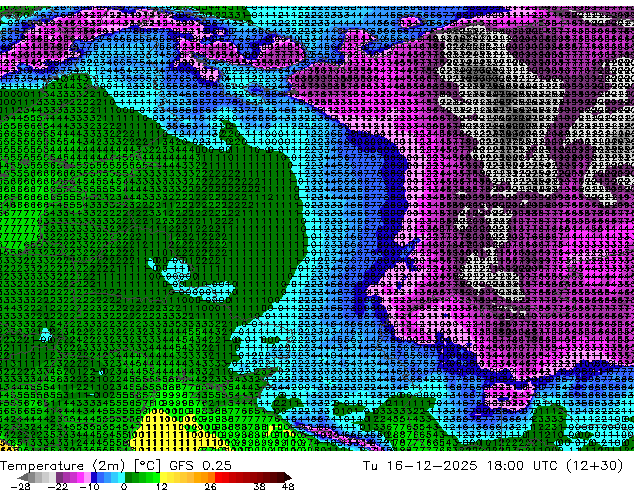Click the 'Tu 16-12-2025 18:00 UTC (12+30)' timestamp
The height and width of the screenshot is (490, 634).
click(x=493, y=466)
